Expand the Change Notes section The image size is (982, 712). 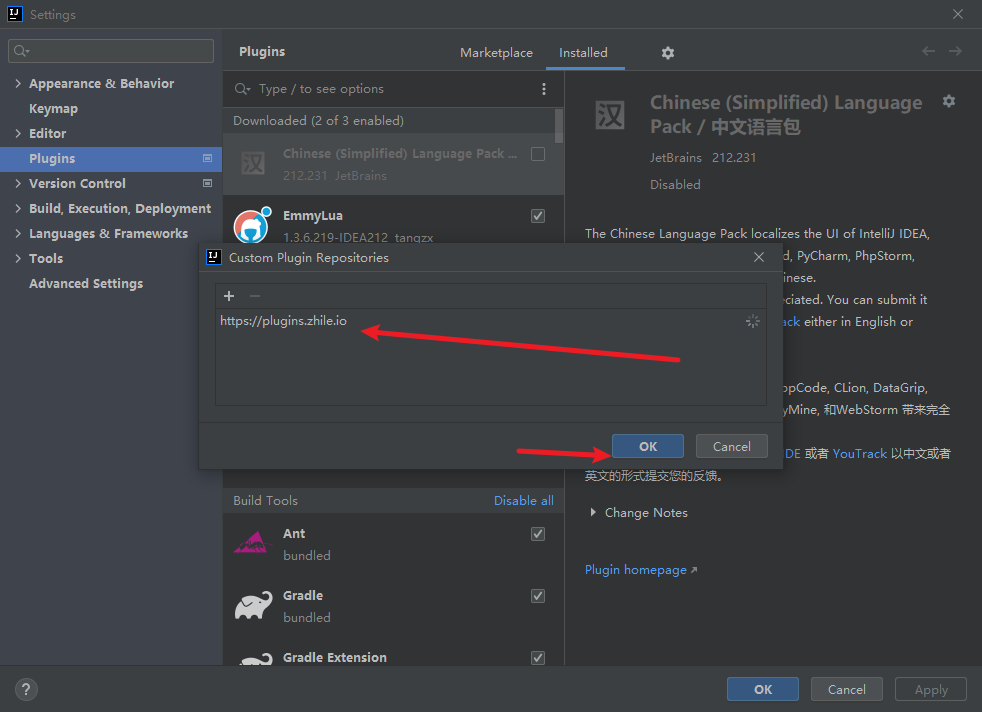tap(593, 512)
